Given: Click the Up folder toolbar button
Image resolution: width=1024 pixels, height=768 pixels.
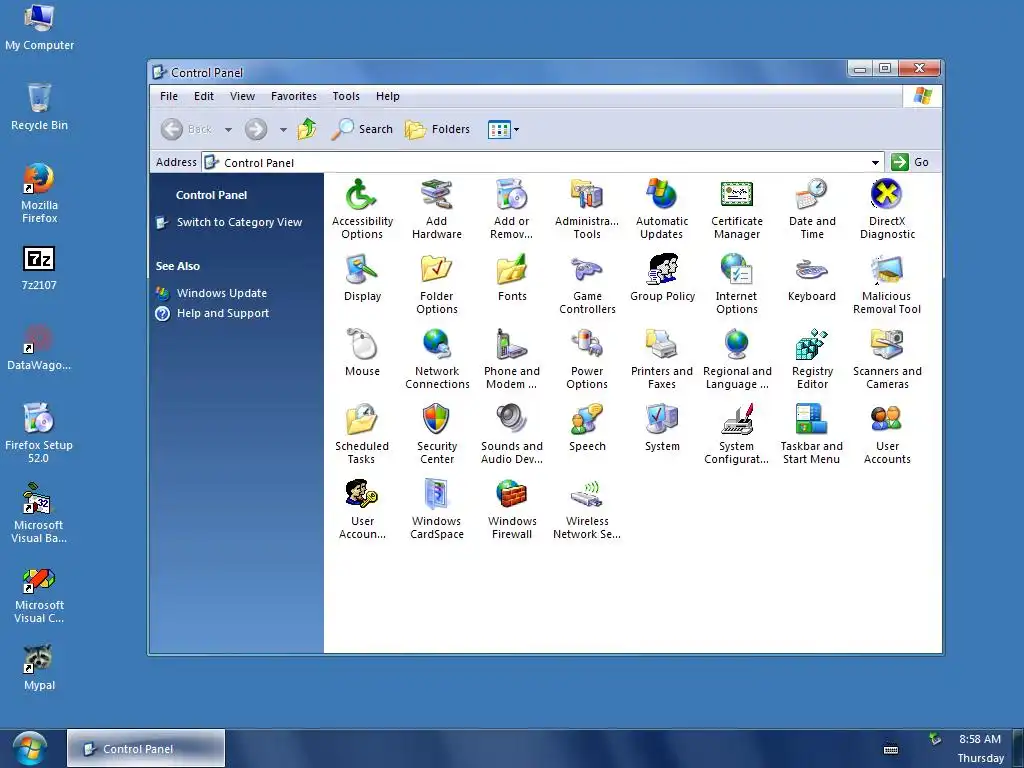Looking at the screenshot, I should pos(307,129).
